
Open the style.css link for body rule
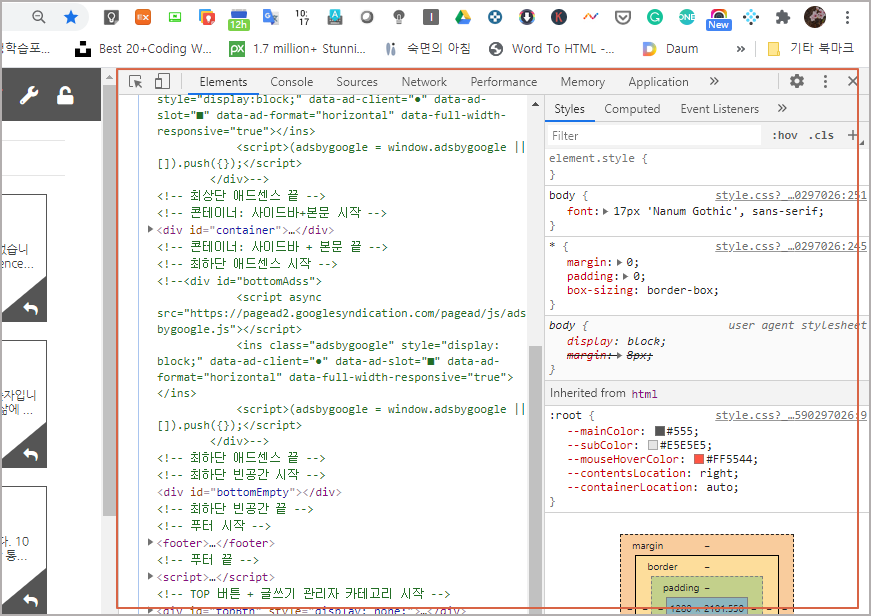(790, 195)
